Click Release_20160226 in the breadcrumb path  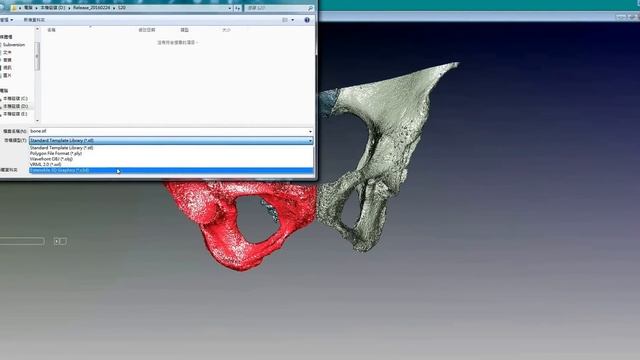click(91, 8)
